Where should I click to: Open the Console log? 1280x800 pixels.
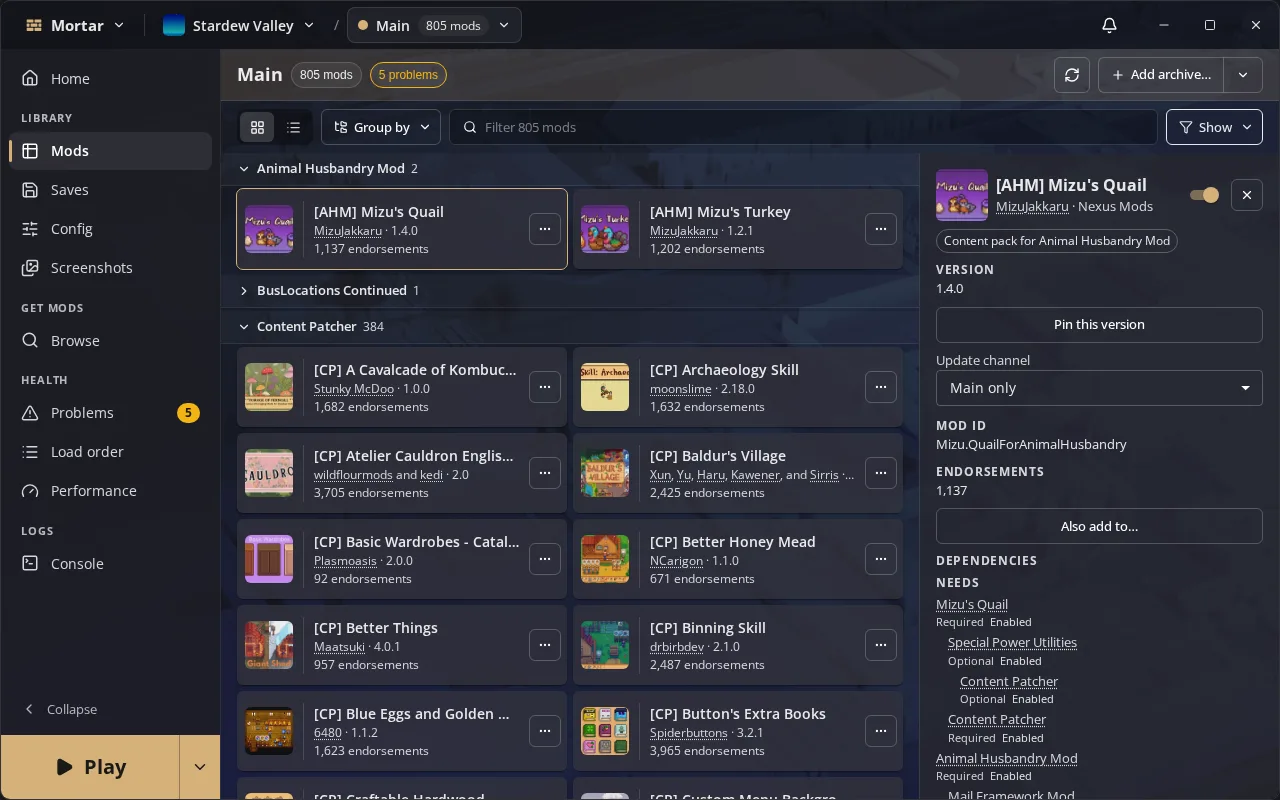click(x=110, y=564)
